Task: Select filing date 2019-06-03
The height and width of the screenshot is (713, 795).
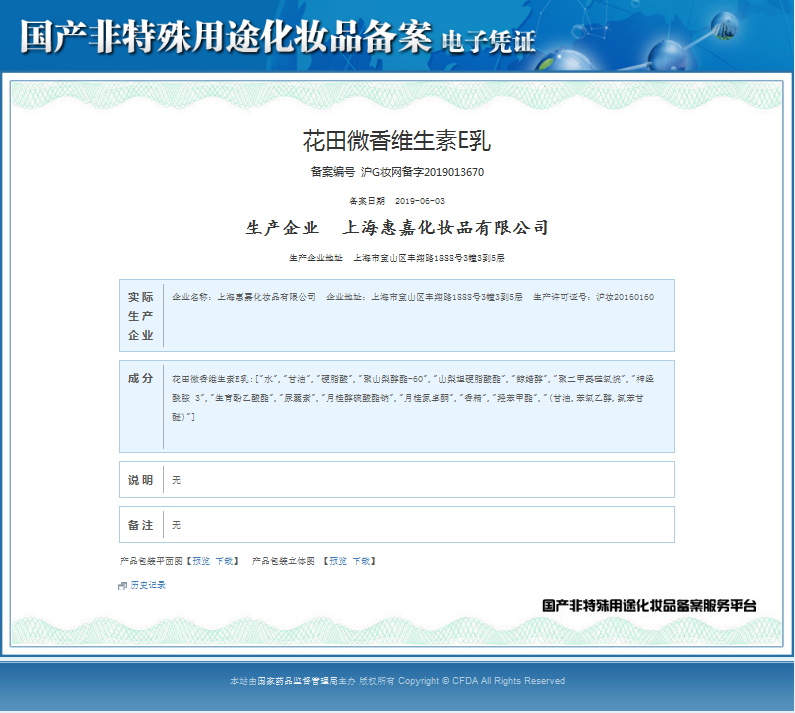Action: [x=420, y=201]
